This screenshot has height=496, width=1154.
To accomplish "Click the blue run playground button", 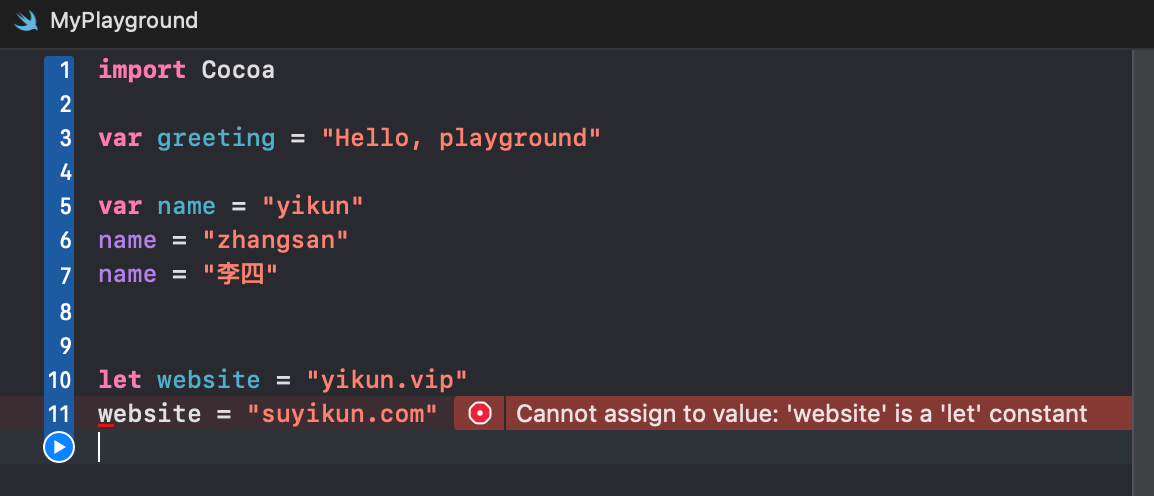I will (59, 447).
